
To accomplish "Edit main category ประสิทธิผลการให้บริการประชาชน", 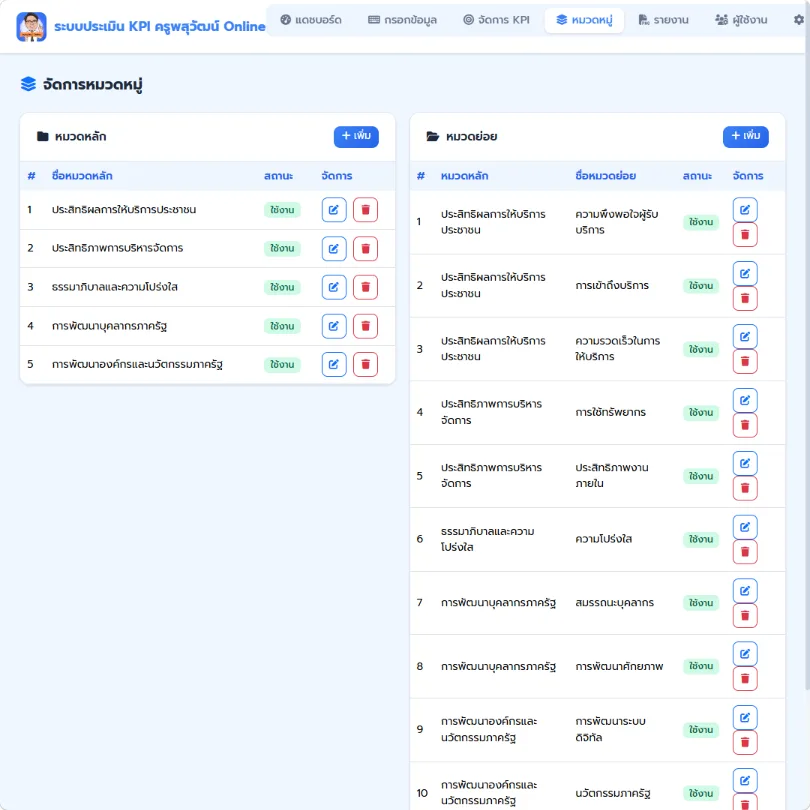I will click(334, 210).
